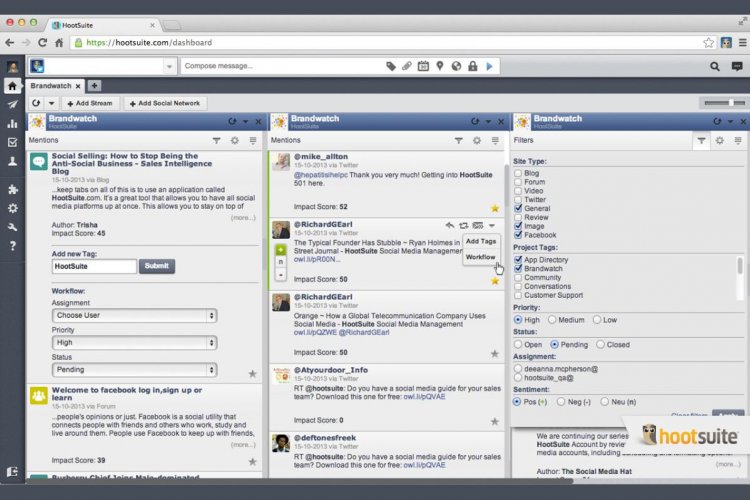Image resolution: width=750 pixels, height=500 pixels.
Task: Open the Publisher paper plane sidebar icon
Action: 12,105
